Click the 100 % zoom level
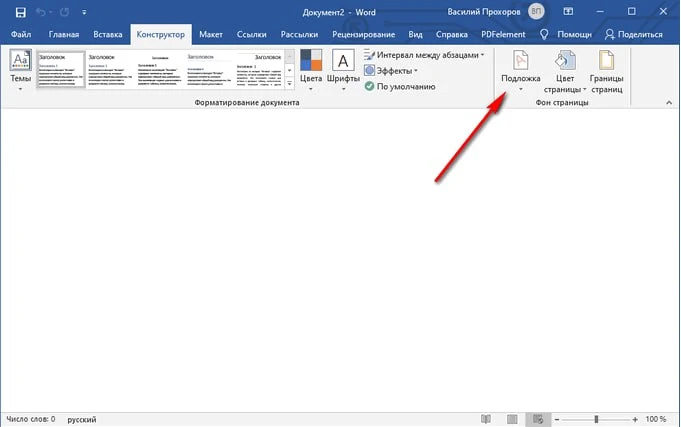The image size is (681, 427). [x=656, y=419]
